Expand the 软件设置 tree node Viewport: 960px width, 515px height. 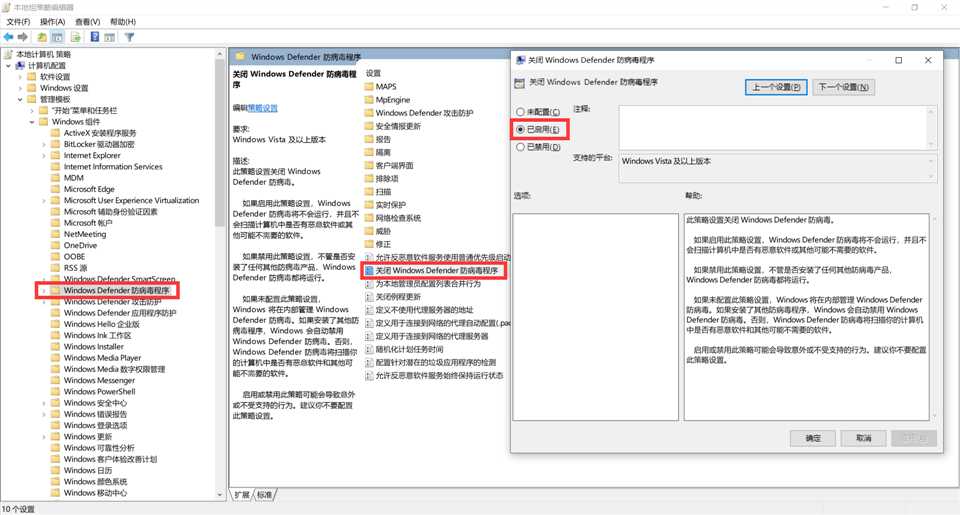(x=20, y=77)
